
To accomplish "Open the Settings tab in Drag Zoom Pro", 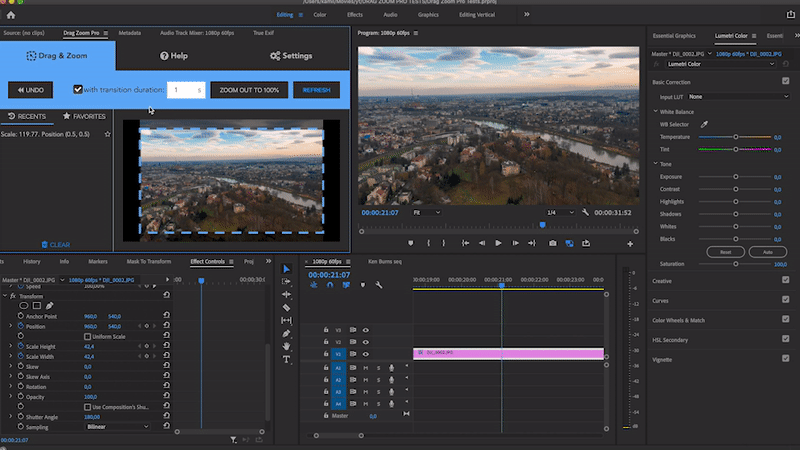I will [291, 56].
